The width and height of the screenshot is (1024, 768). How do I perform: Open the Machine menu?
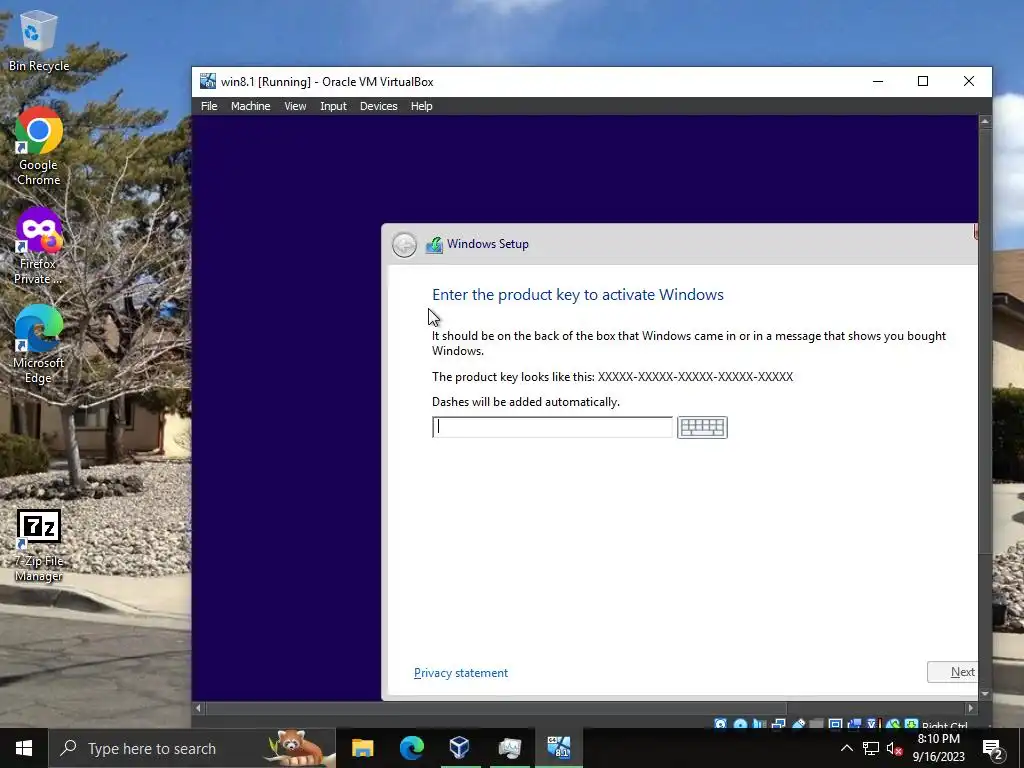click(x=250, y=106)
